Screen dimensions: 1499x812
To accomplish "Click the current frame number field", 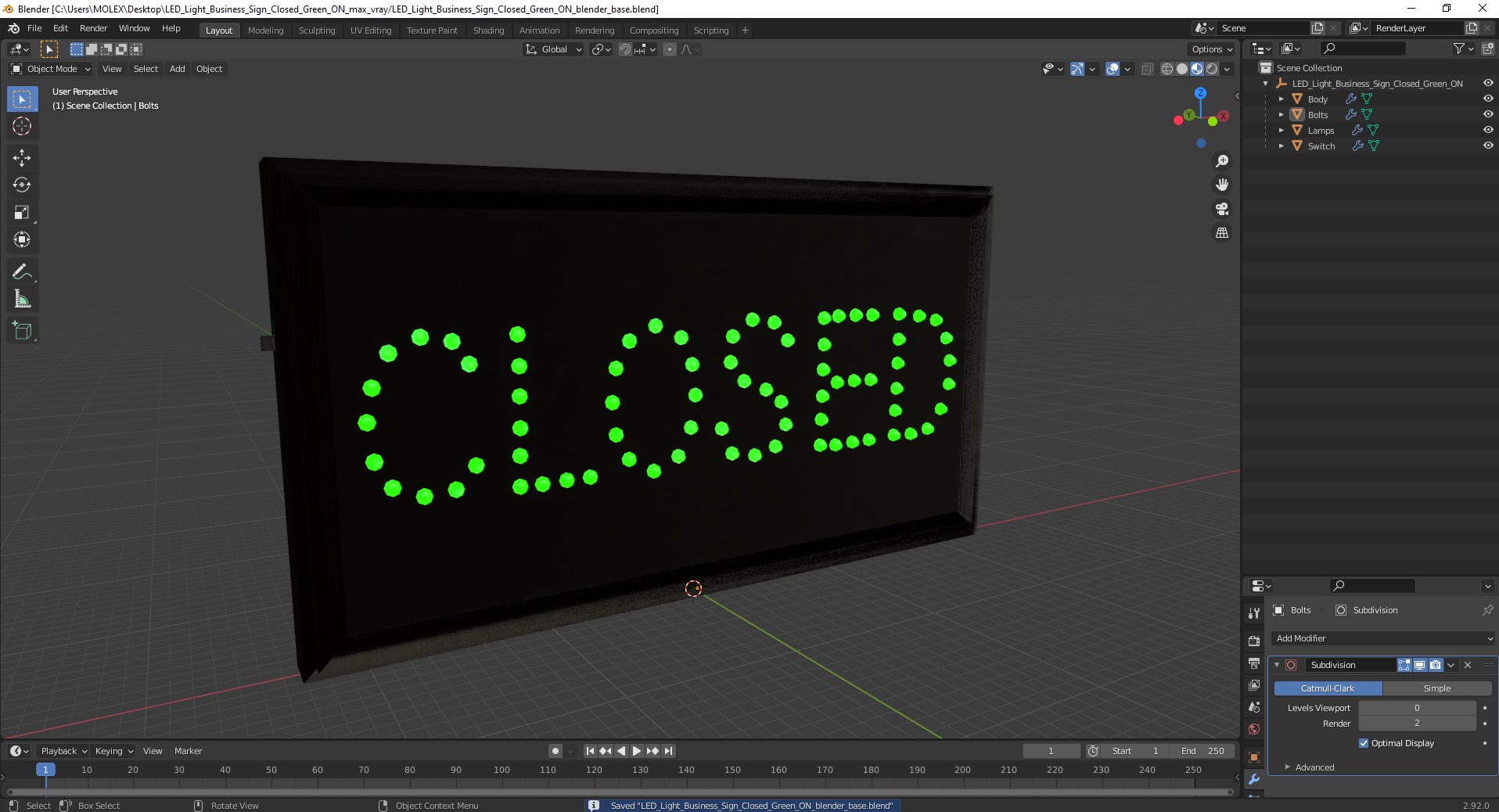I will click(1051, 751).
